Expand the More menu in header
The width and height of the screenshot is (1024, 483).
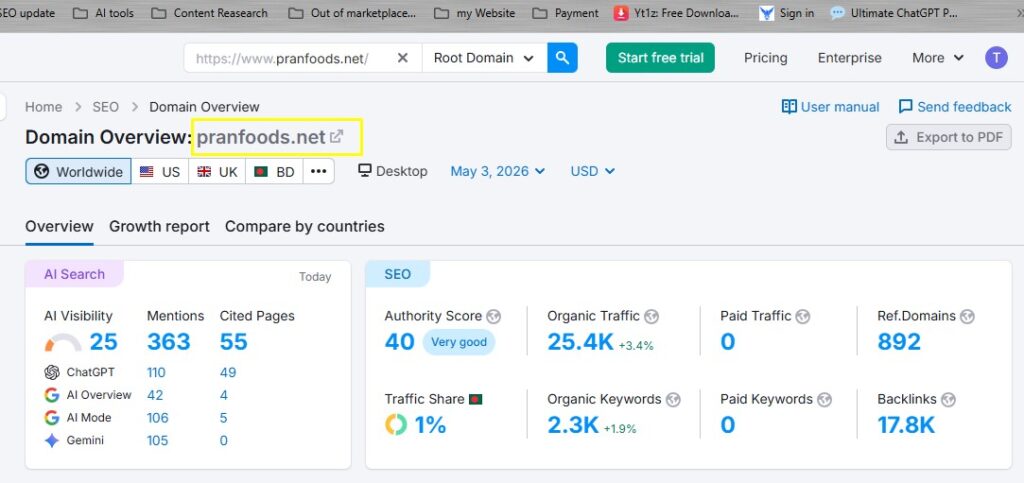938,58
